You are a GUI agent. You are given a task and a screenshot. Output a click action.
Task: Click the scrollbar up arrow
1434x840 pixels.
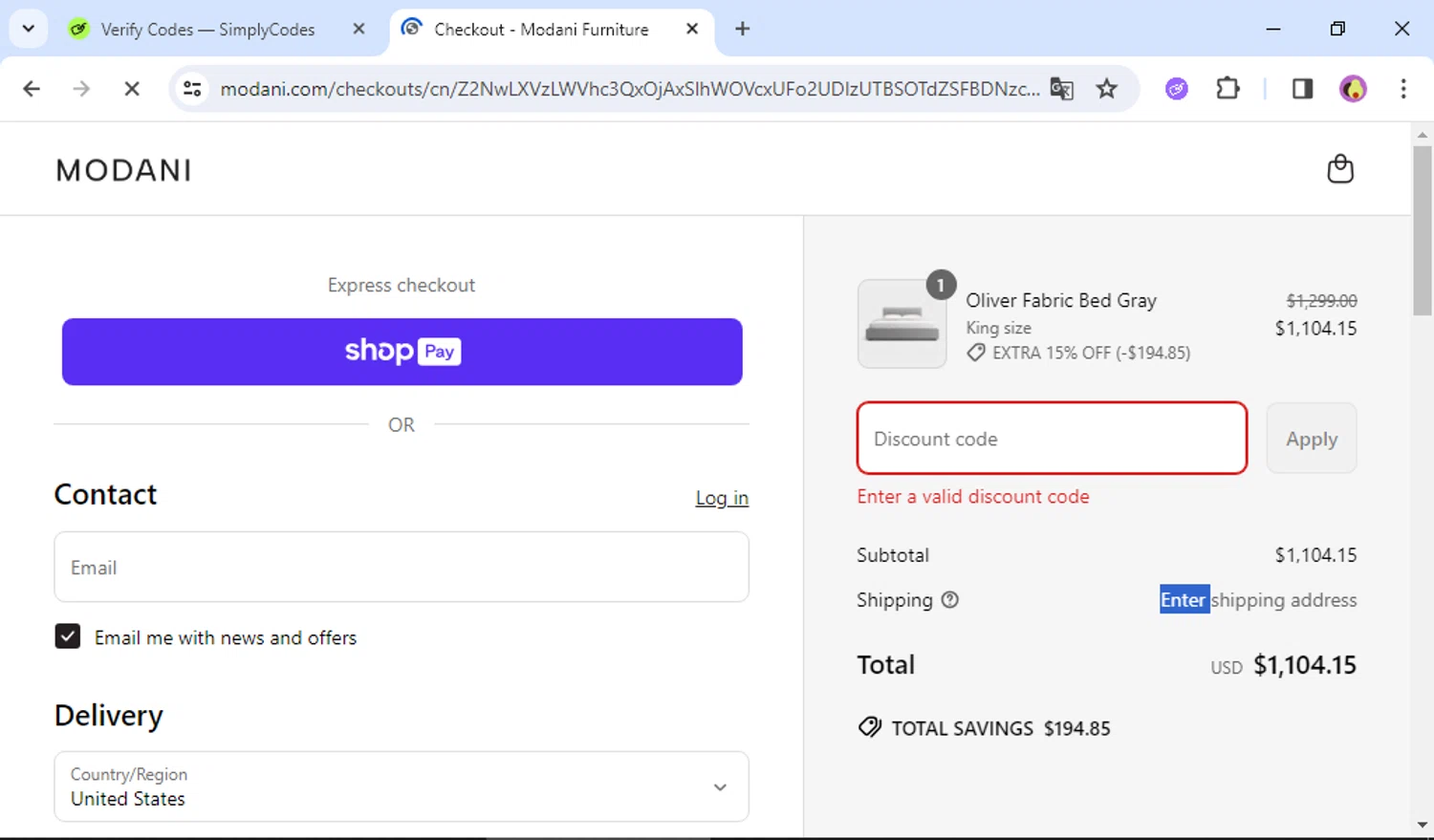[1423, 135]
